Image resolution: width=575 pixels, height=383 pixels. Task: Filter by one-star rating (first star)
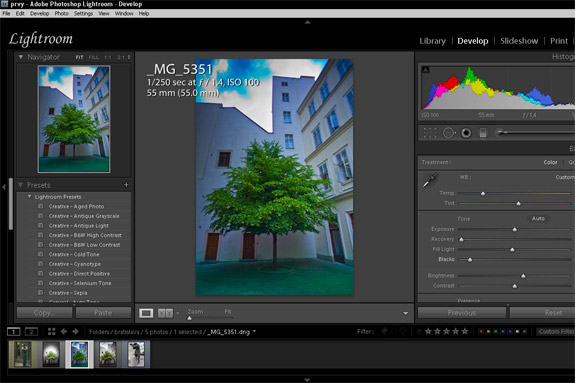[428, 332]
